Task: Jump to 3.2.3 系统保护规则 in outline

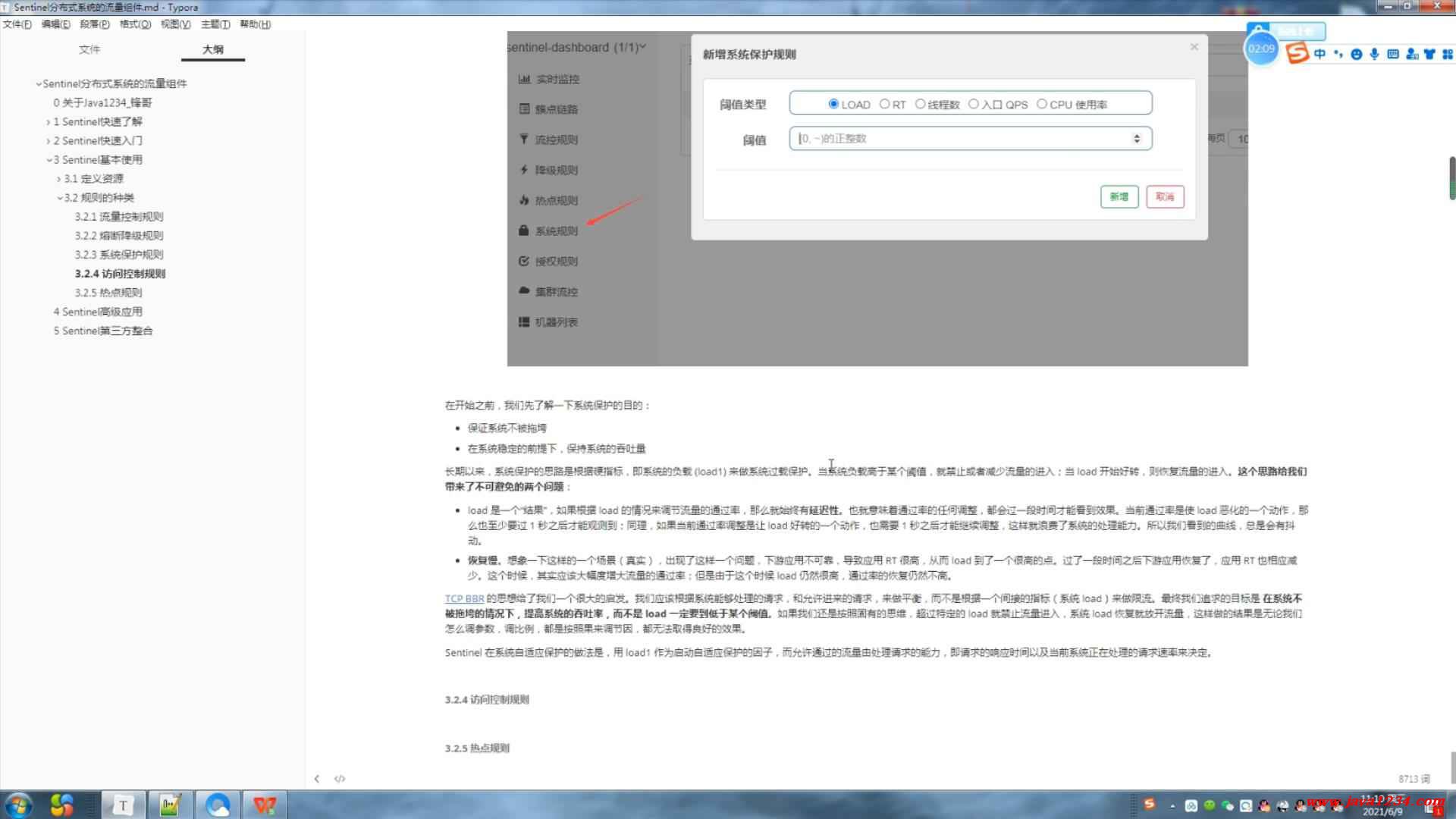Action: [119, 255]
